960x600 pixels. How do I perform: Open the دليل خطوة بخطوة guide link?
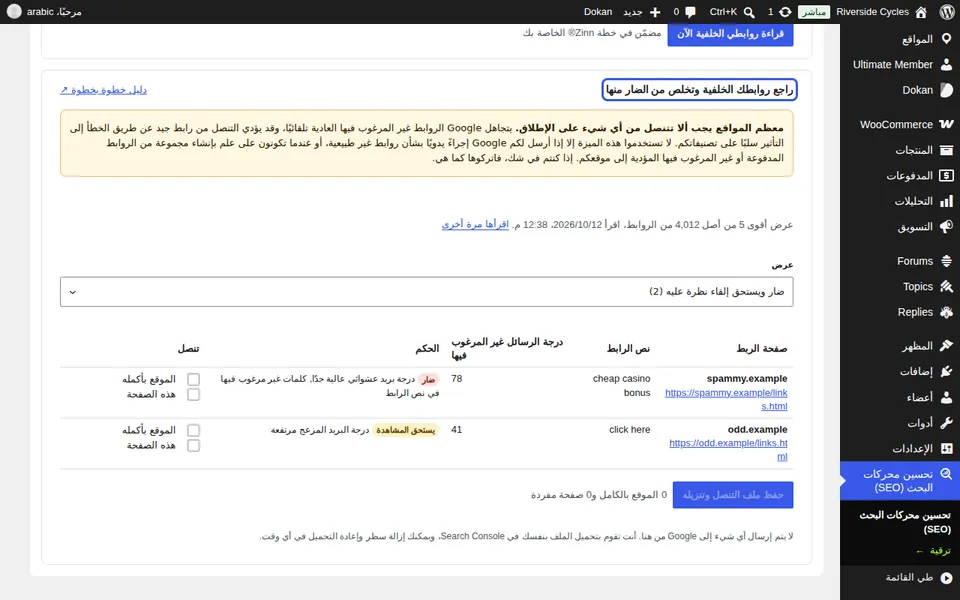tap(103, 90)
